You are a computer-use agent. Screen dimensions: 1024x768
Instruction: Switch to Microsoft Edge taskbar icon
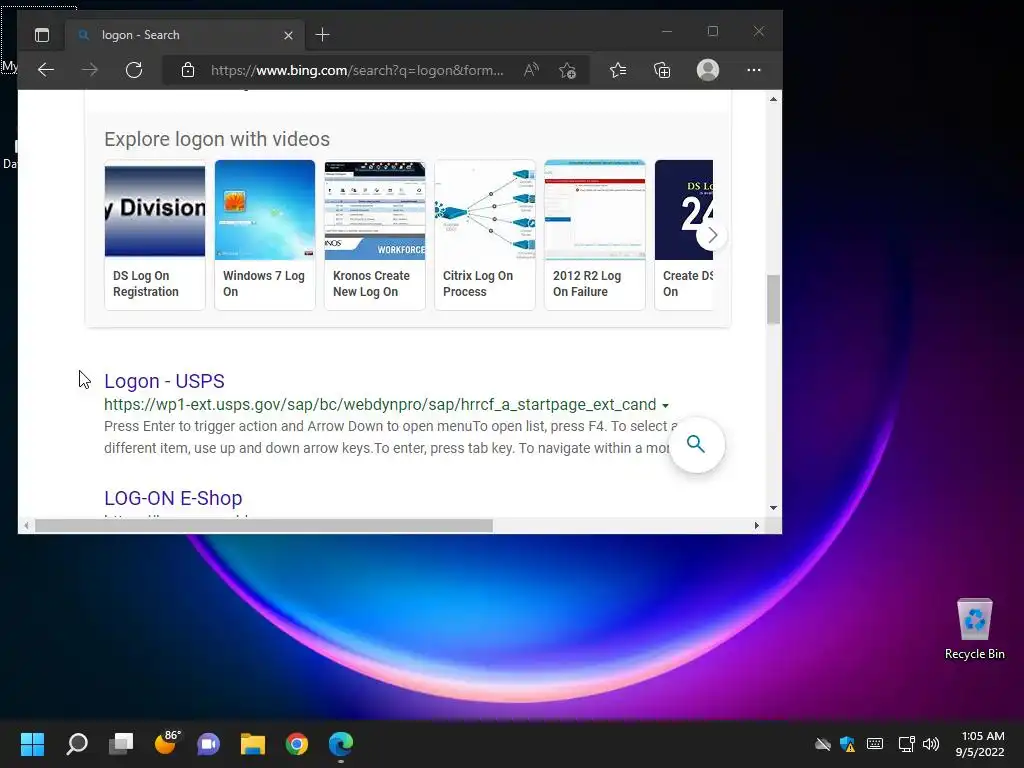click(x=341, y=744)
